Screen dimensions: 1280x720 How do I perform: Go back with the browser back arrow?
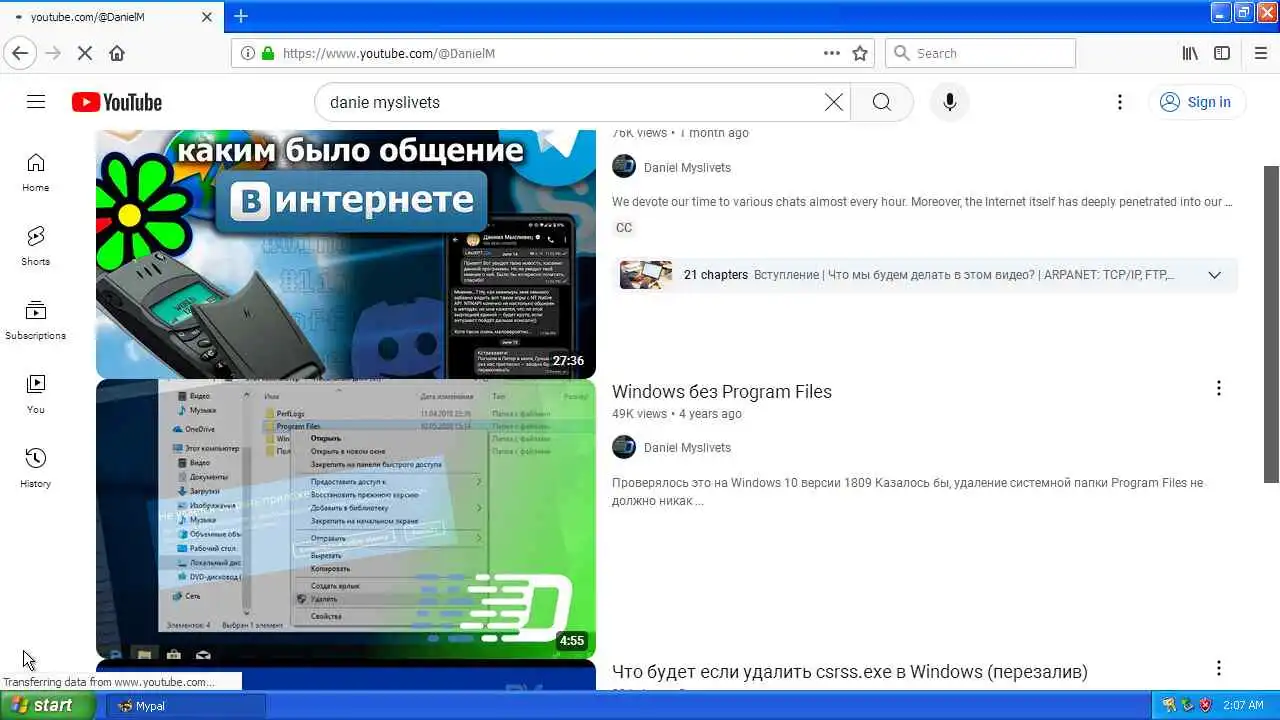[x=20, y=53]
